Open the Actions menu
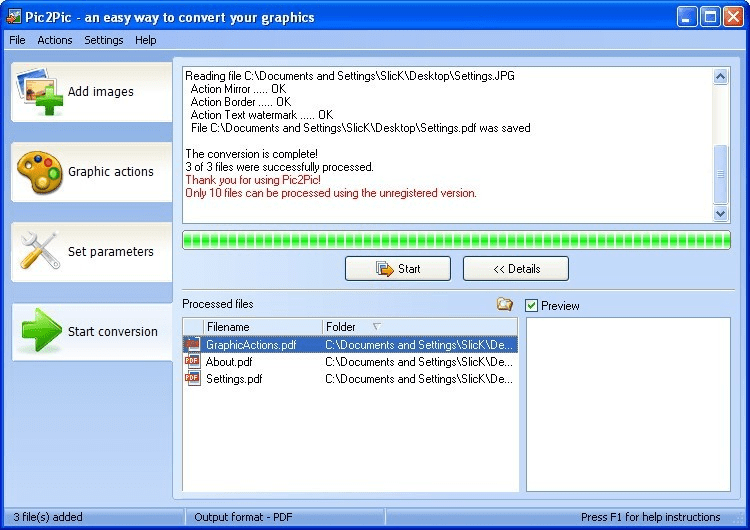 [55, 40]
